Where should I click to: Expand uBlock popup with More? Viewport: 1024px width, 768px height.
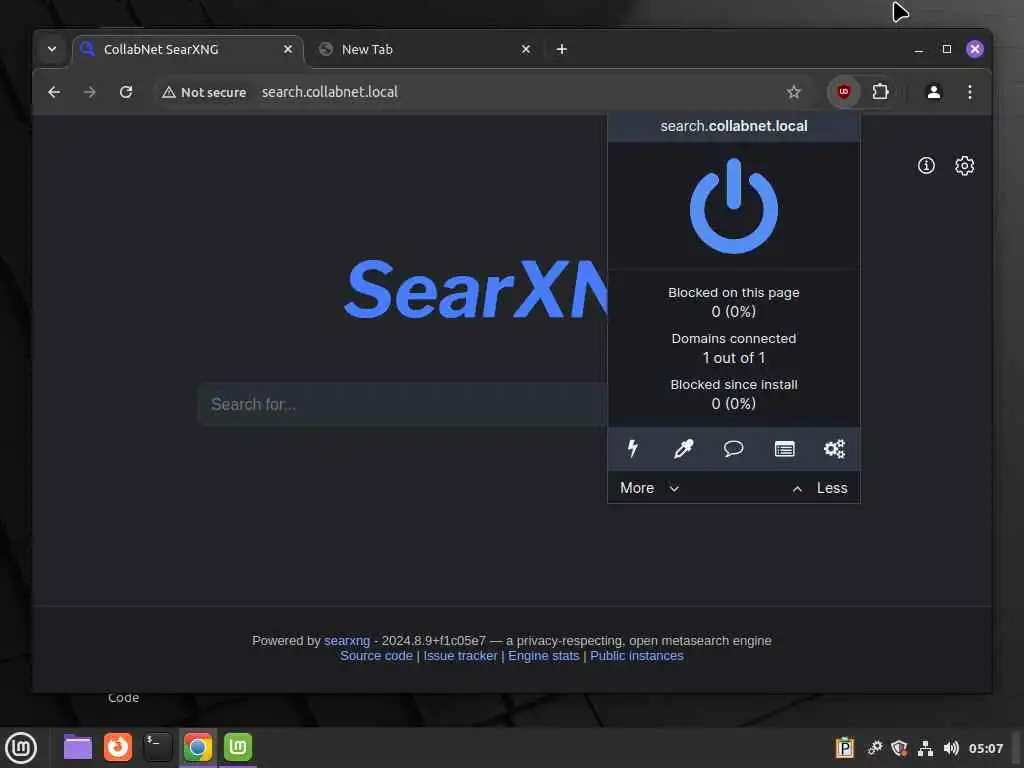pyautogui.click(x=650, y=488)
